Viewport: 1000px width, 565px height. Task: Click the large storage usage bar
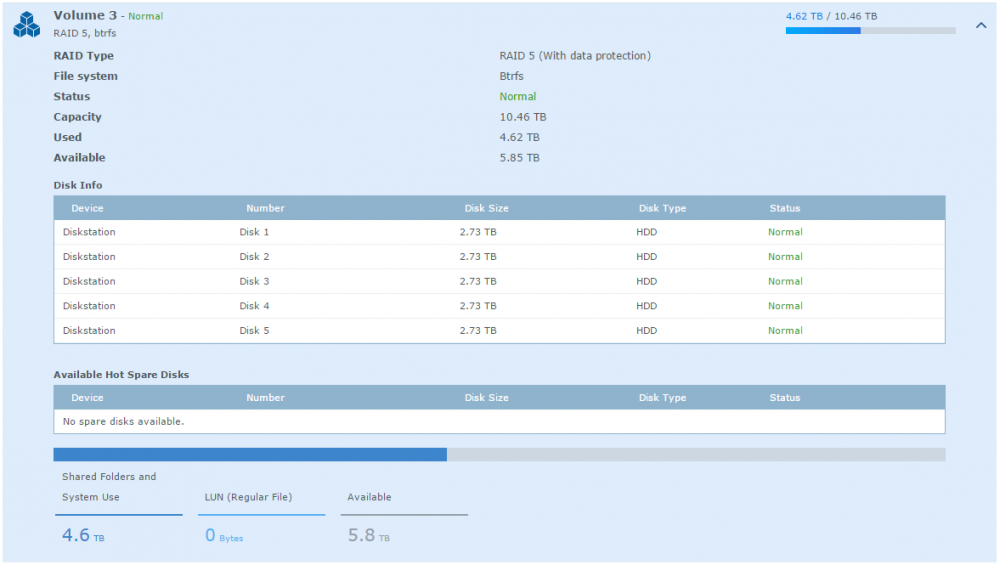point(498,455)
